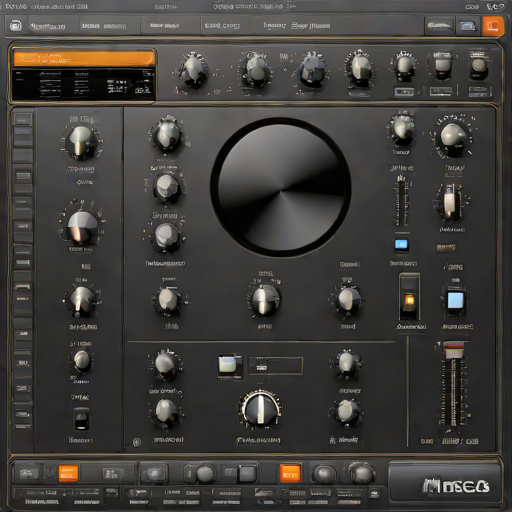
Task: Click the green-tinted mini display beside the text field
Action: (x=230, y=366)
